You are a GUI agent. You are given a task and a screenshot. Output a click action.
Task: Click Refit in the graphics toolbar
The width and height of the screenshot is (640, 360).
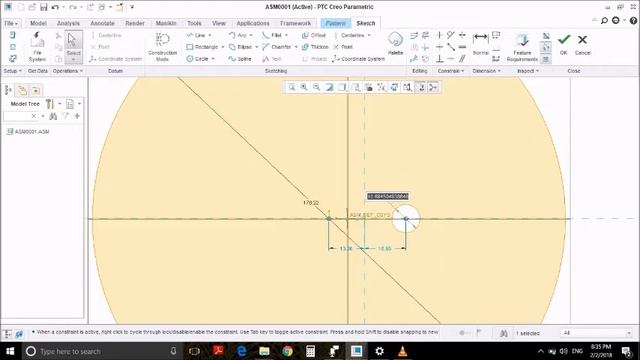click(291, 87)
